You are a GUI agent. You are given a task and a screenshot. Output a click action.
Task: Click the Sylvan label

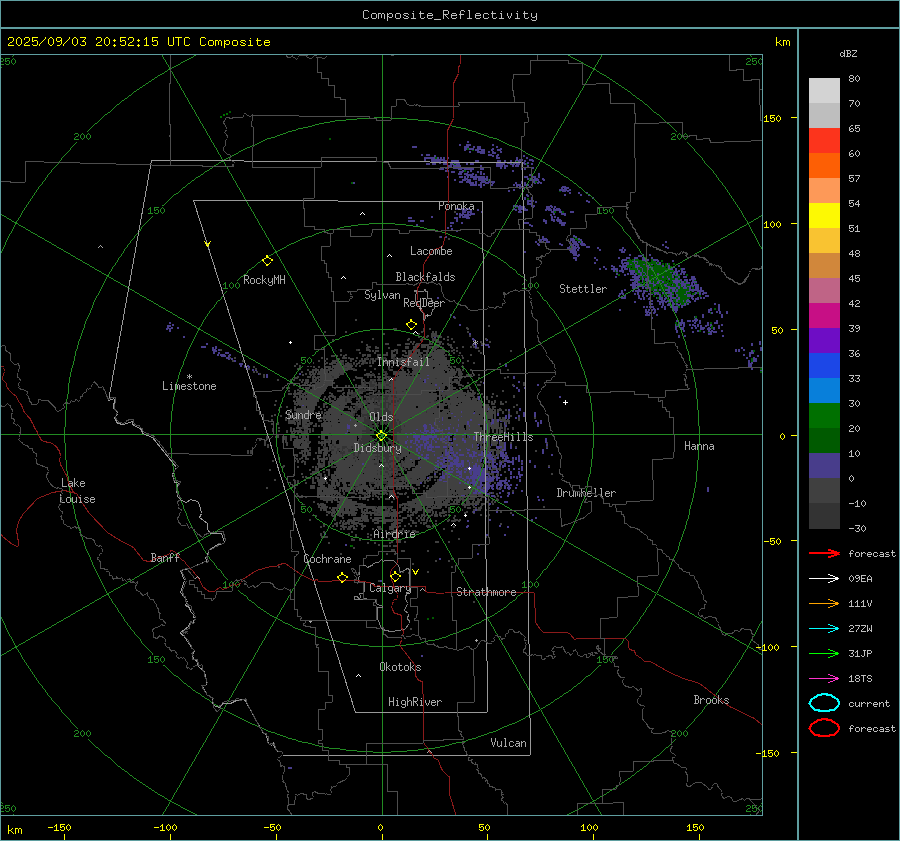coord(382,295)
